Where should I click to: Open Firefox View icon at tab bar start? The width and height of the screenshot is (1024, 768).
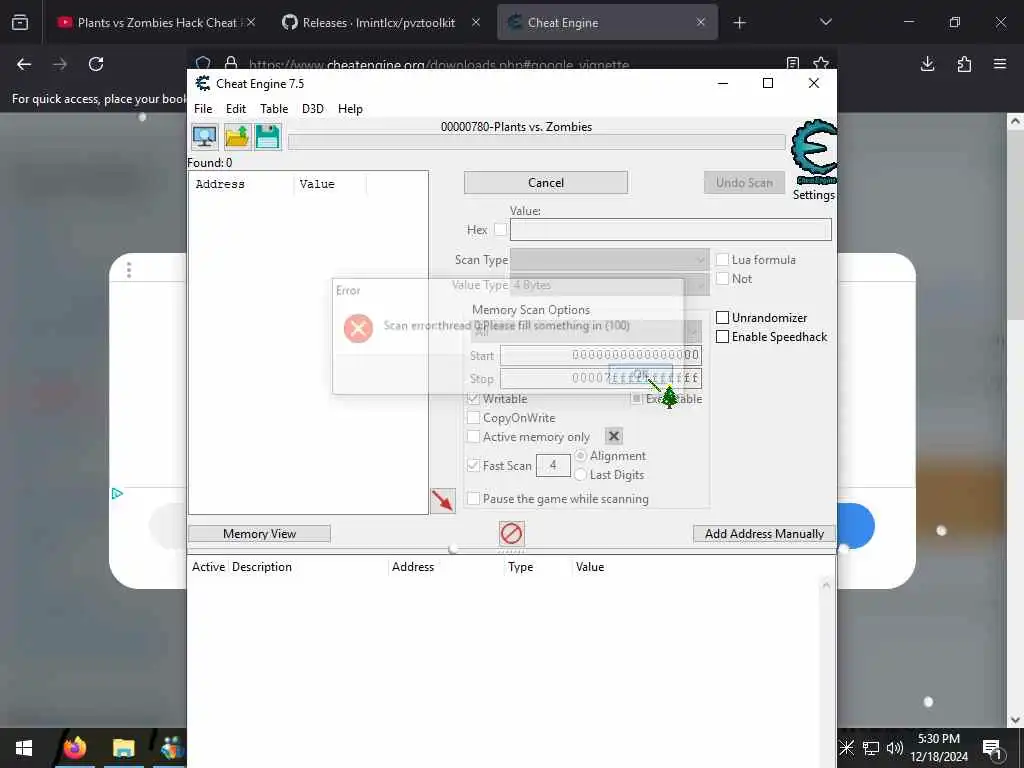click(x=20, y=23)
